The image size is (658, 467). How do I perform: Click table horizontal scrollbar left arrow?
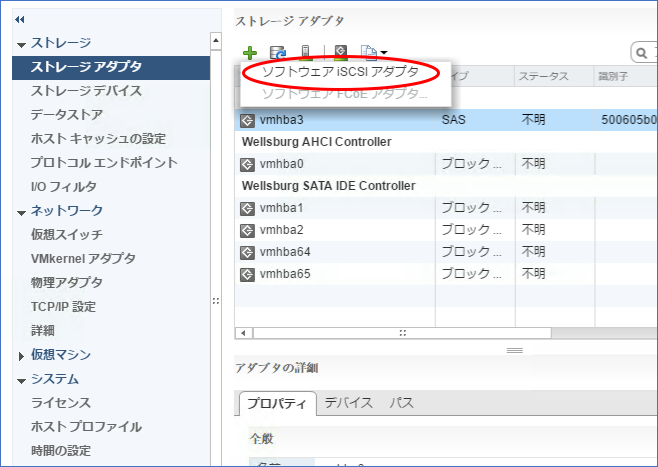tap(243, 333)
